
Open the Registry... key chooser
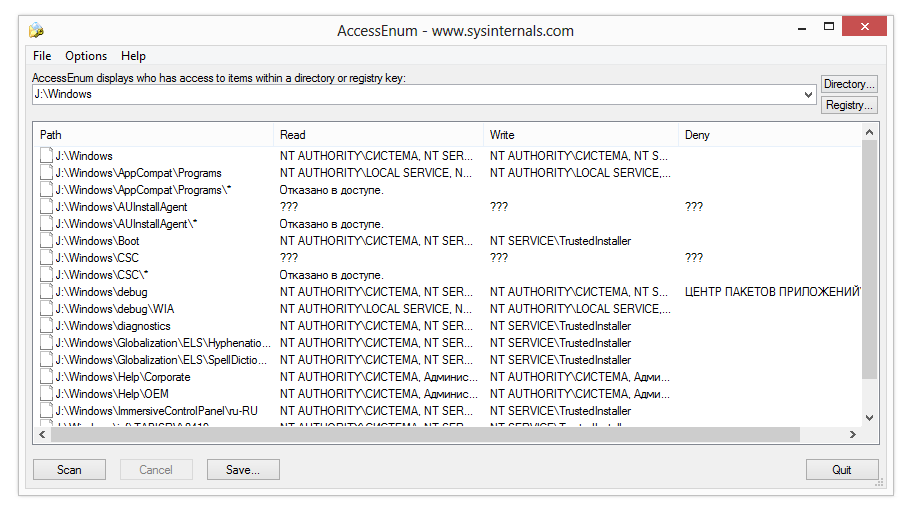pos(849,105)
